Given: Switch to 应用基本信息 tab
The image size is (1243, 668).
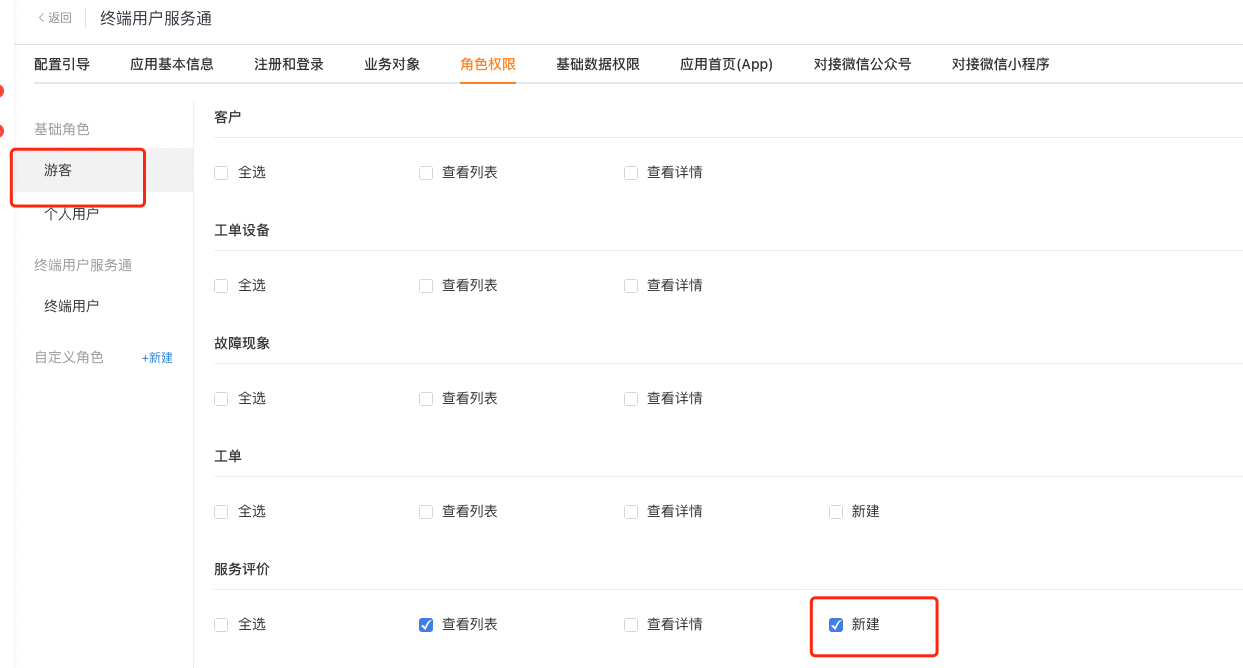Looking at the screenshot, I should tap(172, 64).
